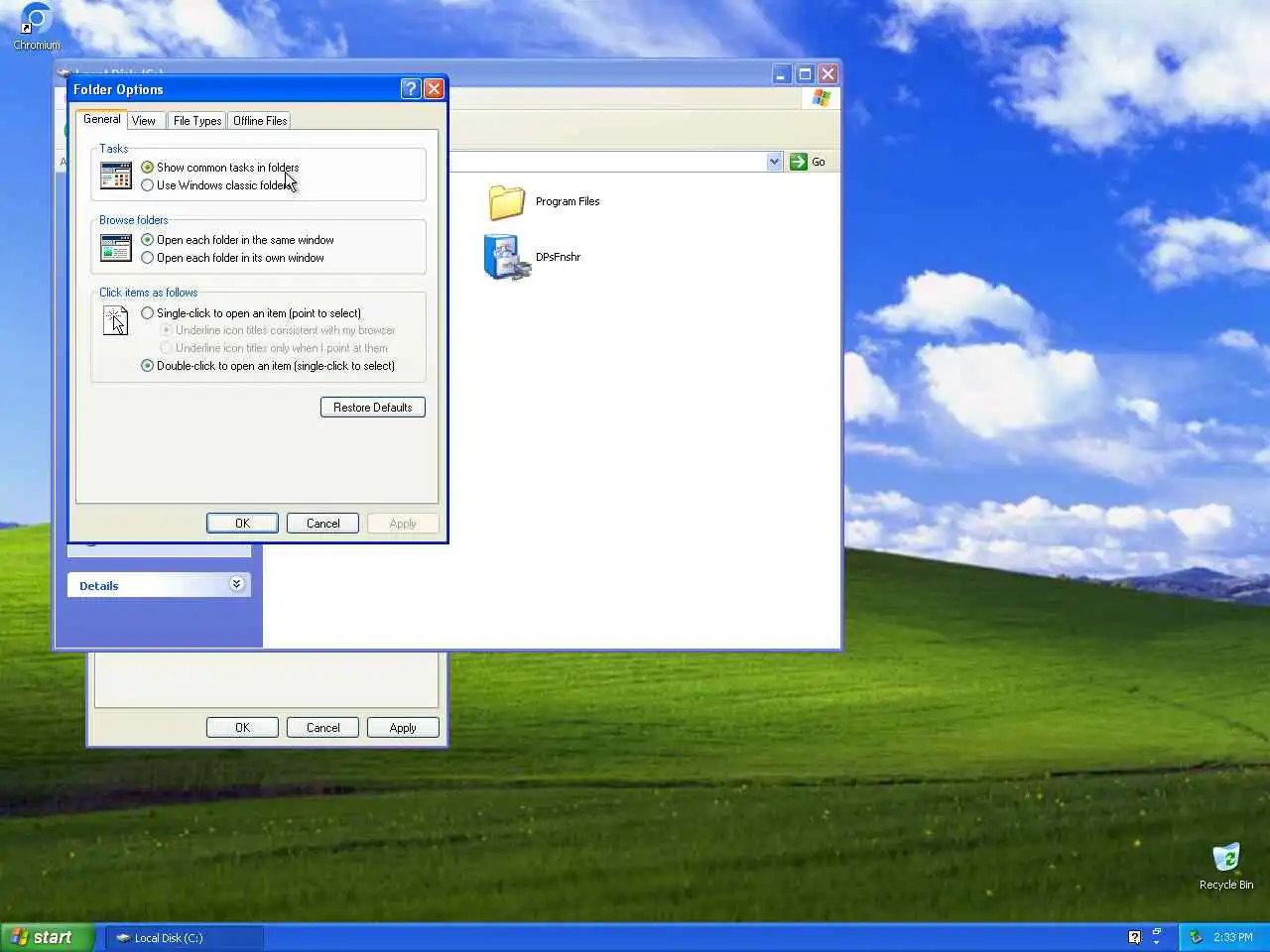
Task: Click the language bar help icon in taskbar
Action: (1135, 937)
